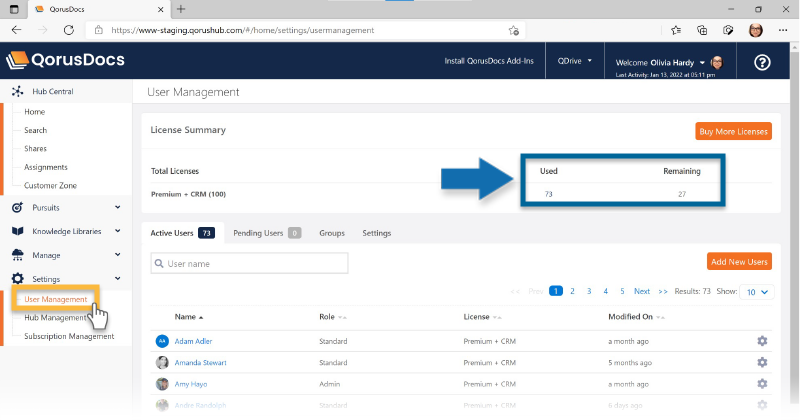Click Olivia Hardy's avatar in header
Image resolution: width=800 pixels, height=420 pixels.
point(717,62)
